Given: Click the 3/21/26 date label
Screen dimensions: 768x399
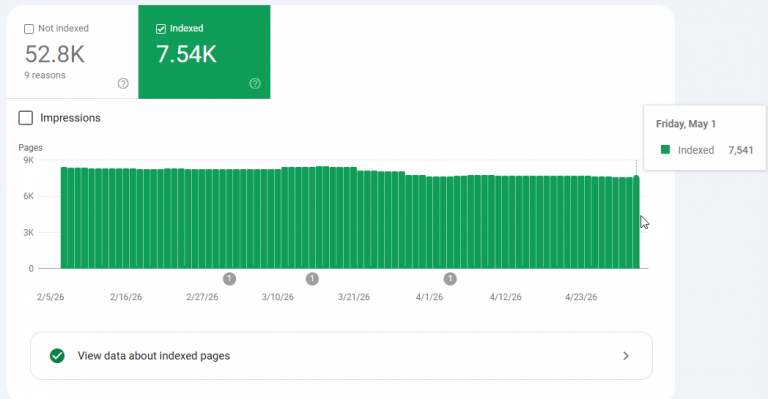Looking at the screenshot, I should (354, 297).
